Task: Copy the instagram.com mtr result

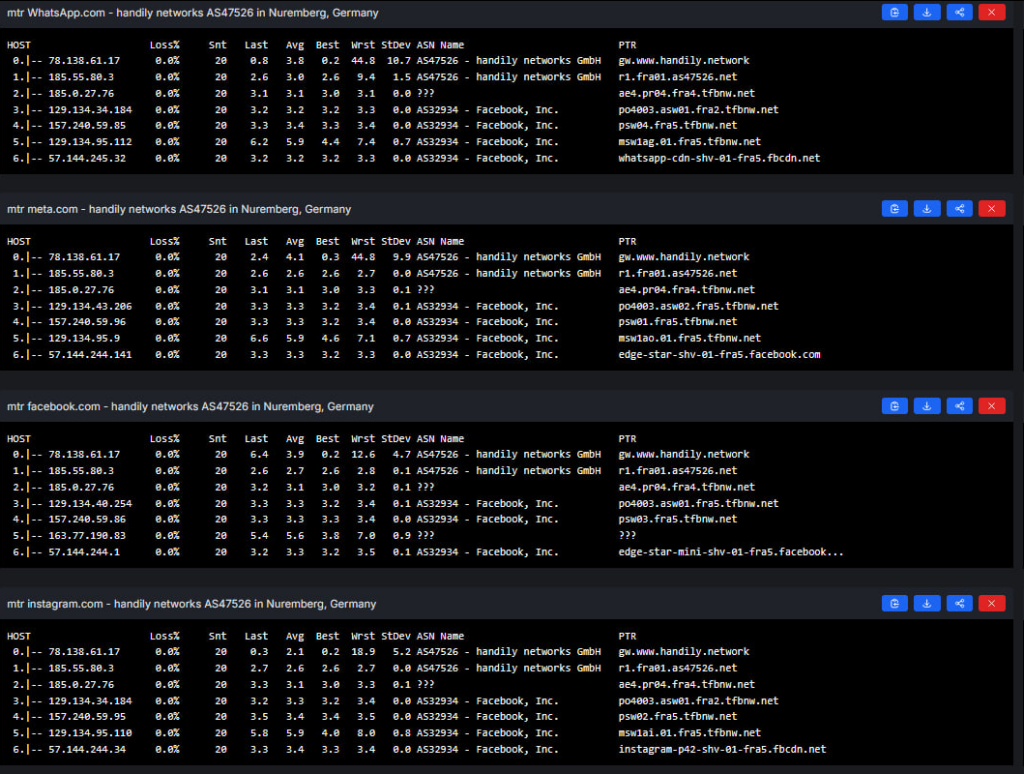Action: point(894,604)
